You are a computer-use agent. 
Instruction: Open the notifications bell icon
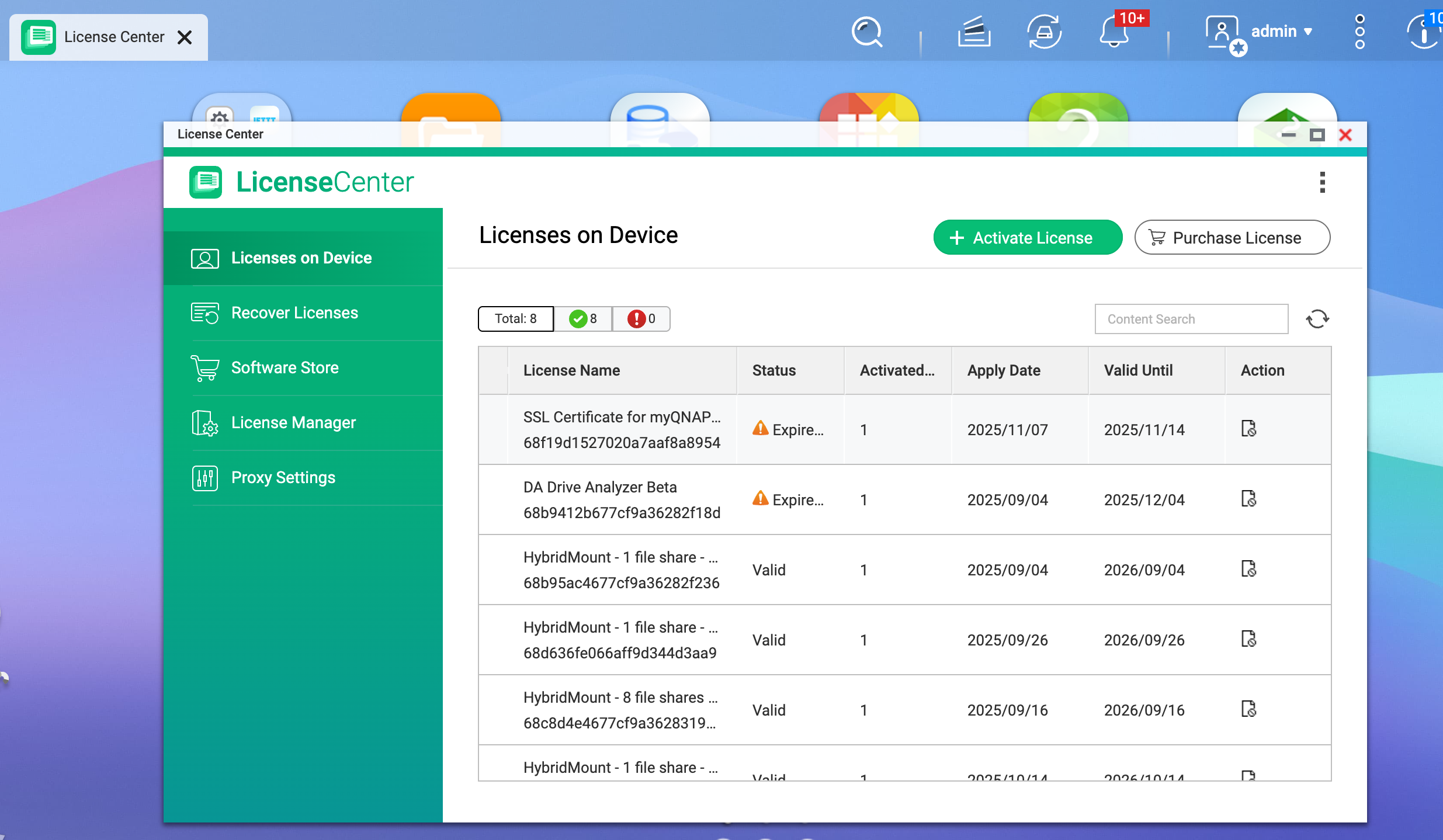(x=1114, y=32)
